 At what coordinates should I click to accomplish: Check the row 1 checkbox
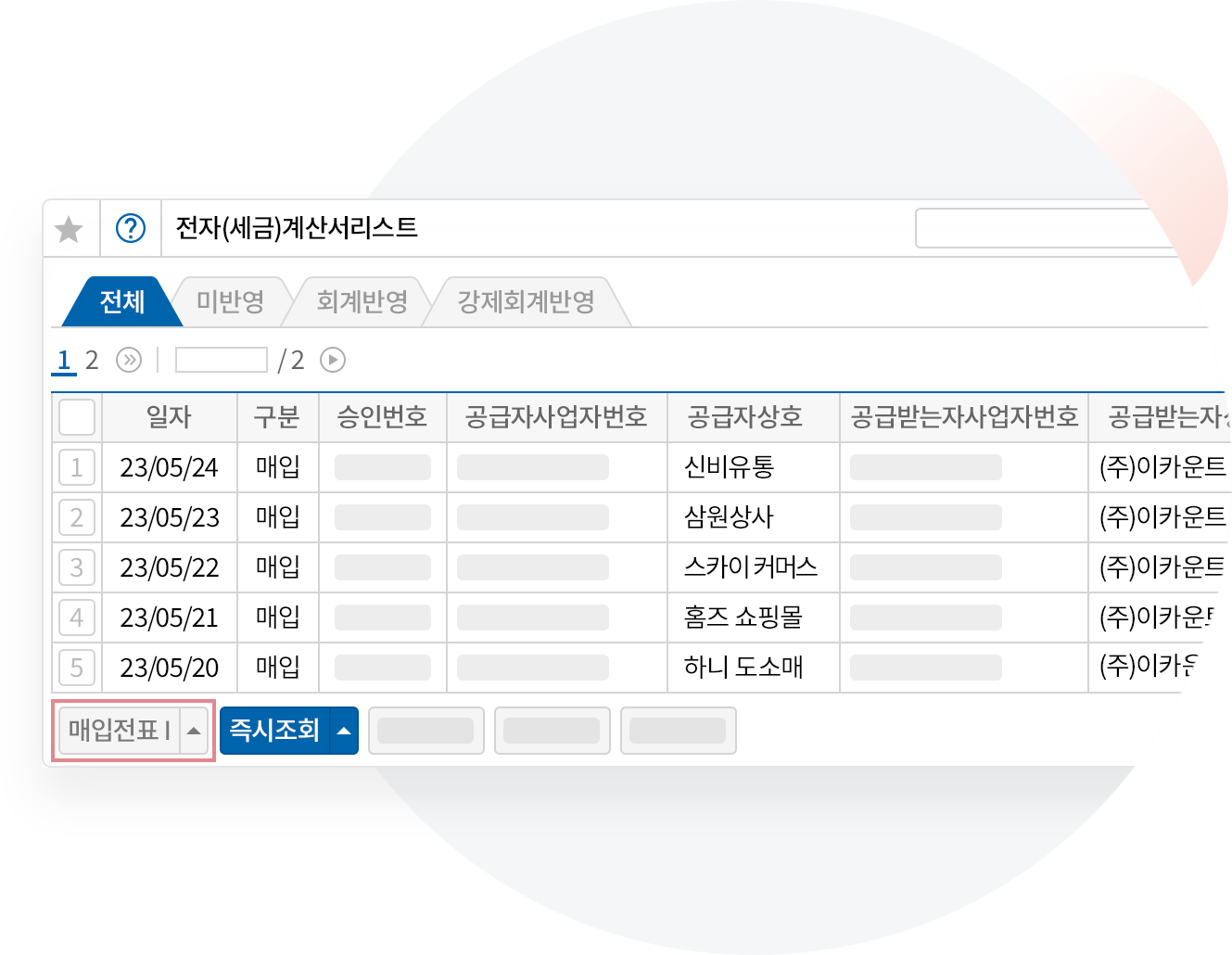77,468
